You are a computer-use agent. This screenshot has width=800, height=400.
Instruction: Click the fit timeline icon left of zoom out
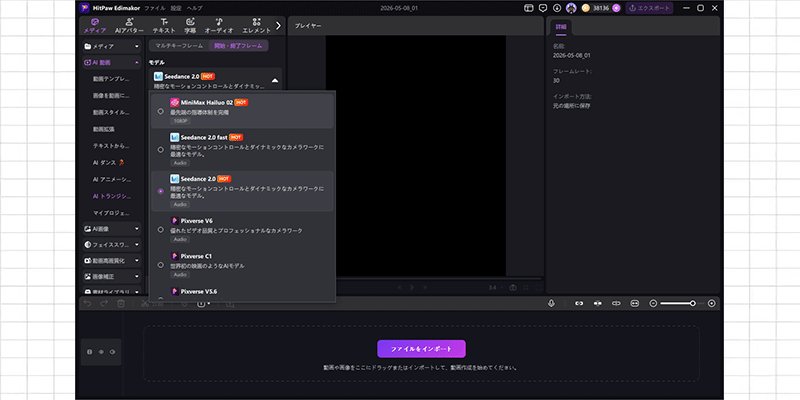pos(635,303)
